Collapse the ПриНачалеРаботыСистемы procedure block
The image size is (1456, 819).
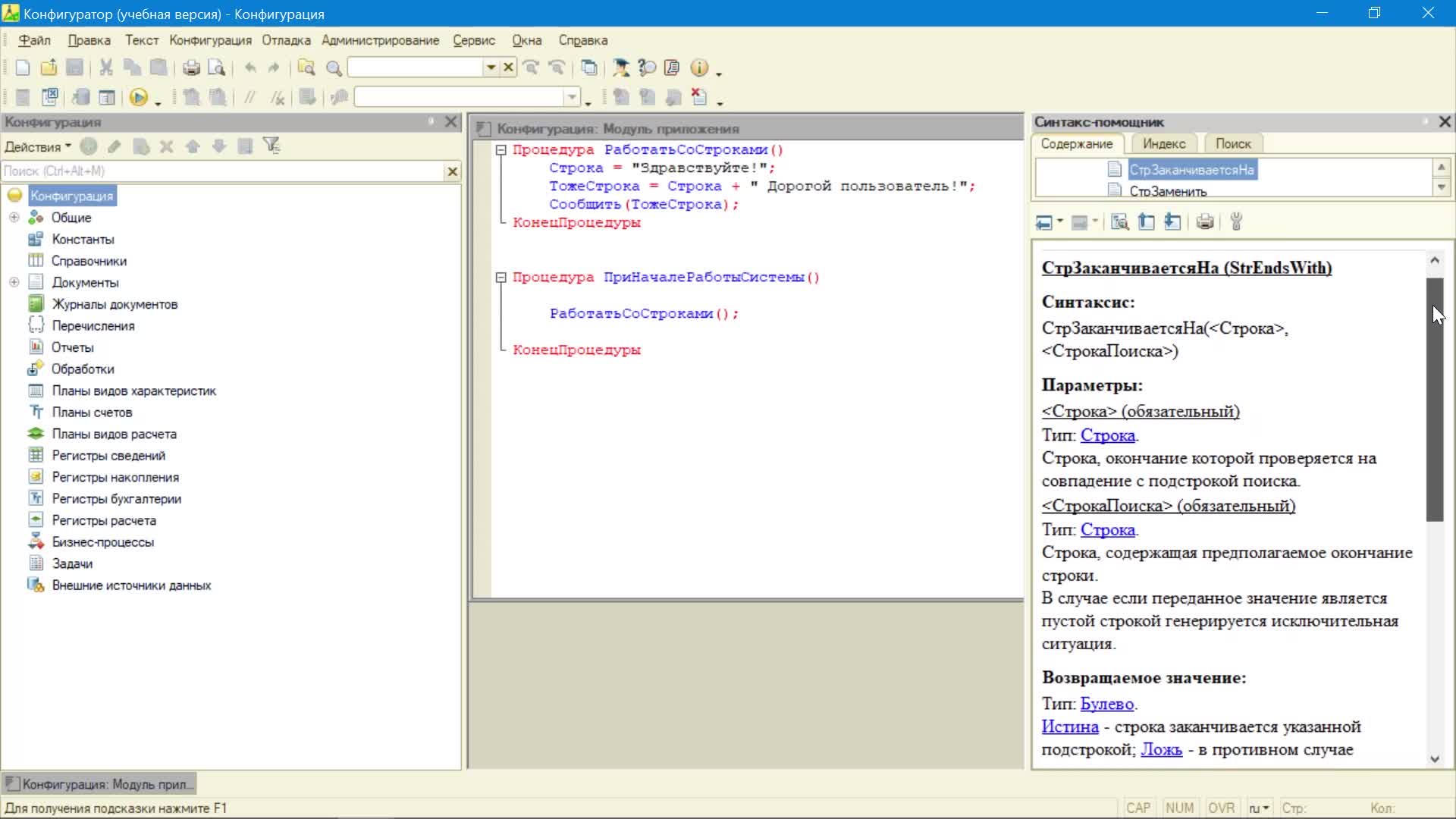pyautogui.click(x=500, y=278)
